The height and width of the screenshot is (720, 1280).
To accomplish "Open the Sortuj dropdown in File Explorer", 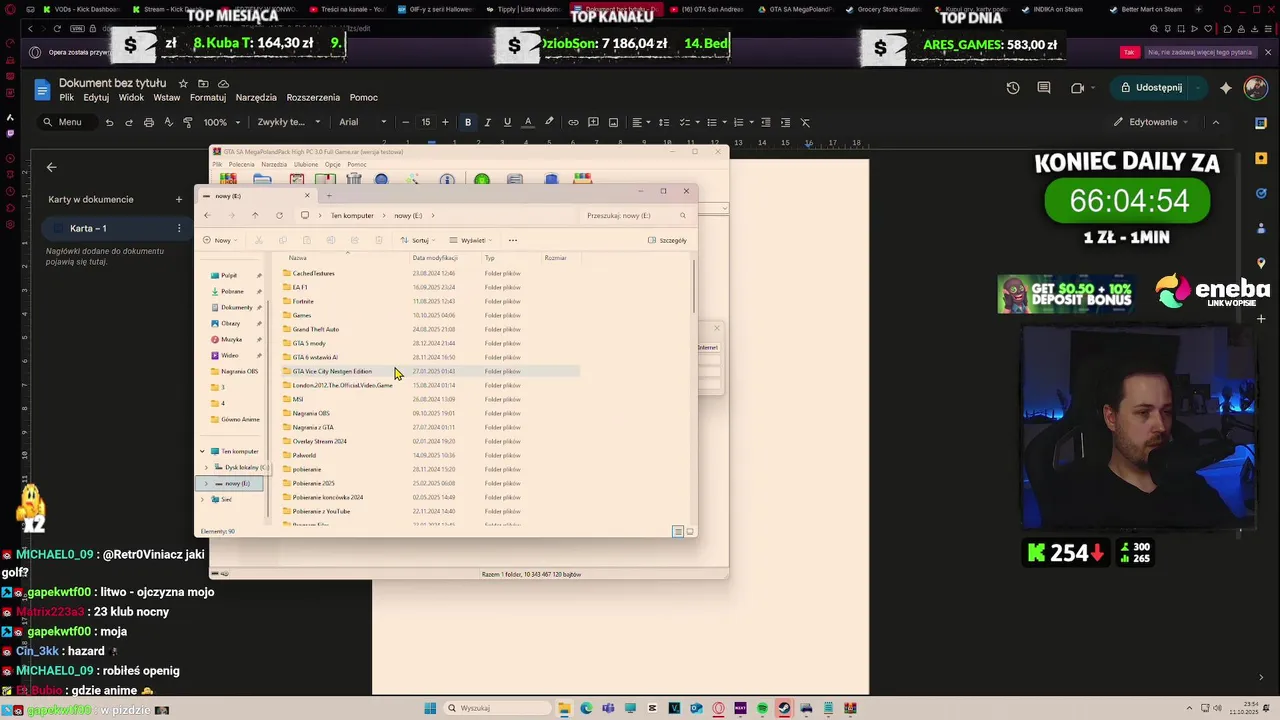I will (x=418, y=240).
